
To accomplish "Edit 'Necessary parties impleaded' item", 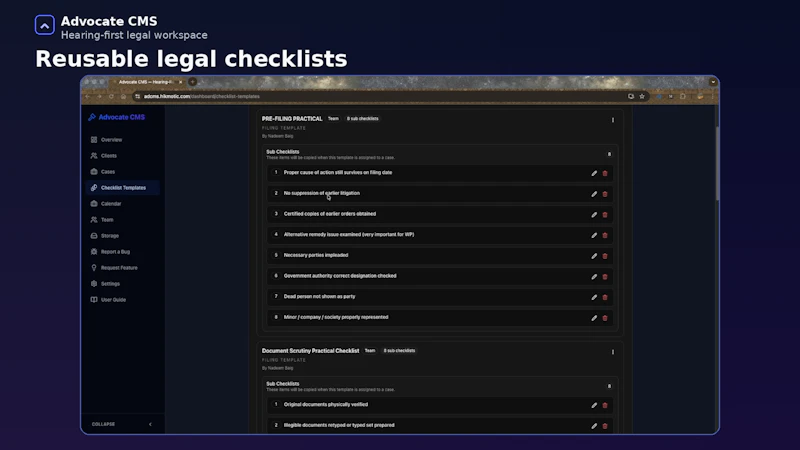I will [x=594, y=256].
